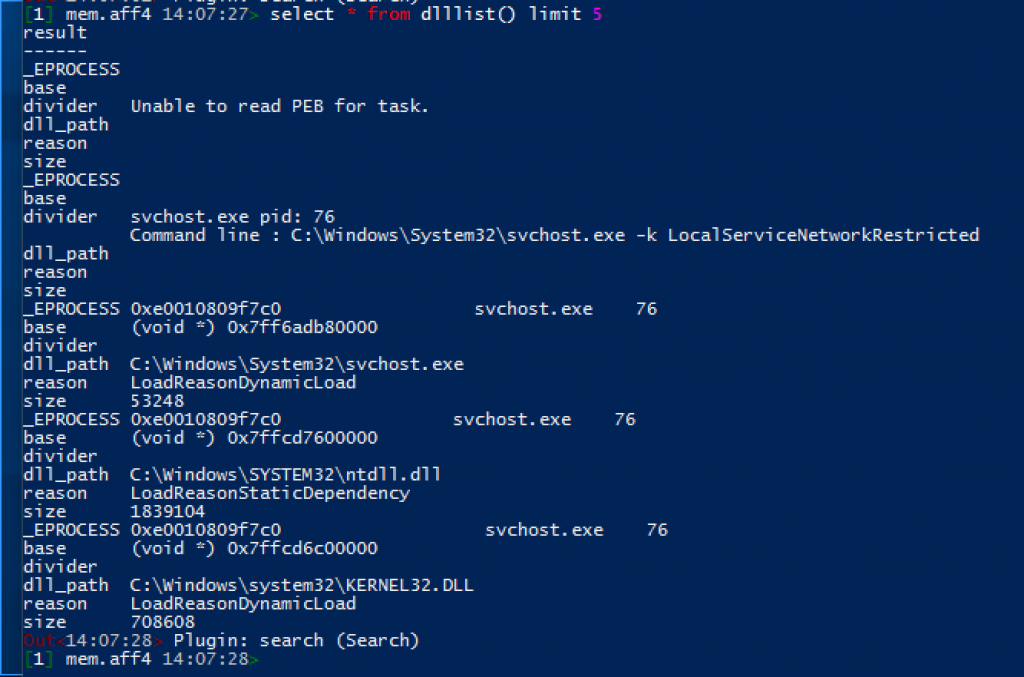Click the "Unable to read PEB for task." message
The height and width of the screenshot is (677, 1024).
[x=279, y=106]
